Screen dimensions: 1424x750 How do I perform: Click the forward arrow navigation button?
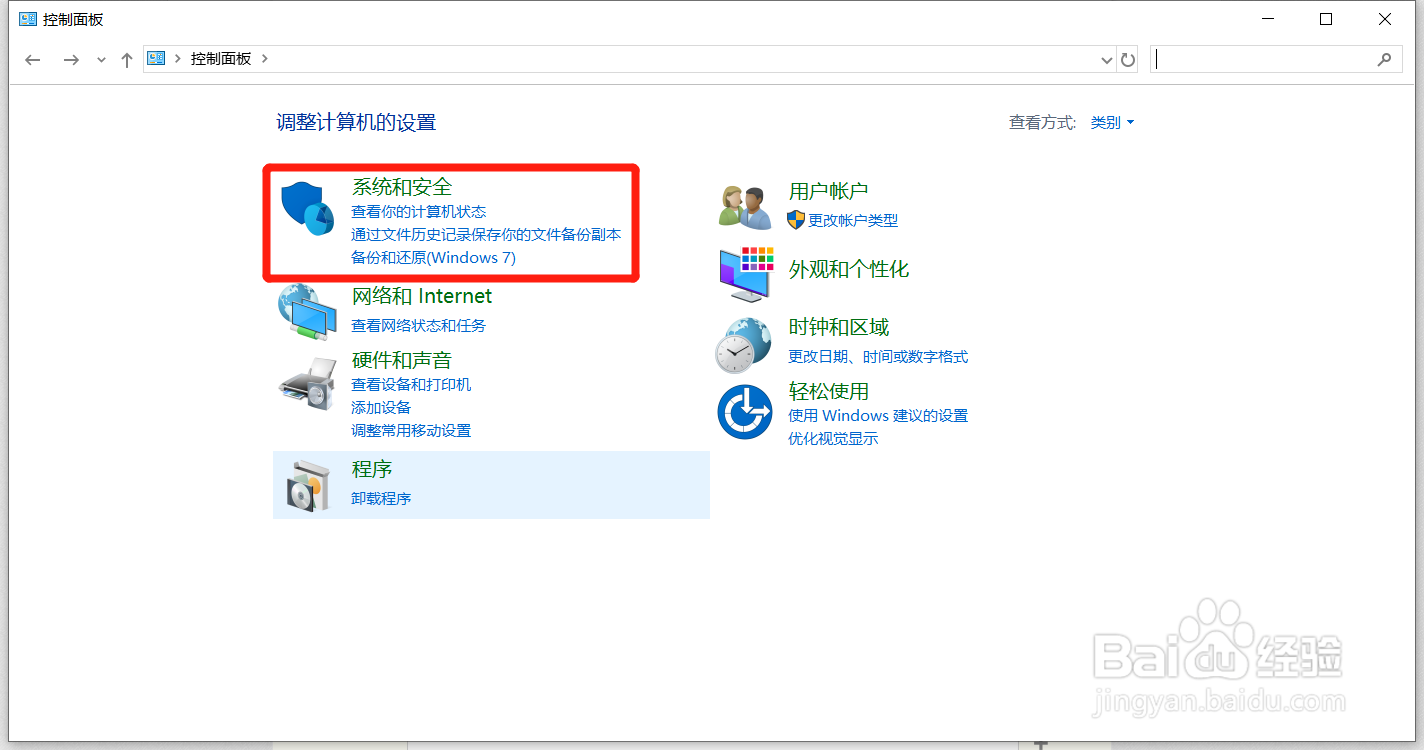tap(70, 60)
